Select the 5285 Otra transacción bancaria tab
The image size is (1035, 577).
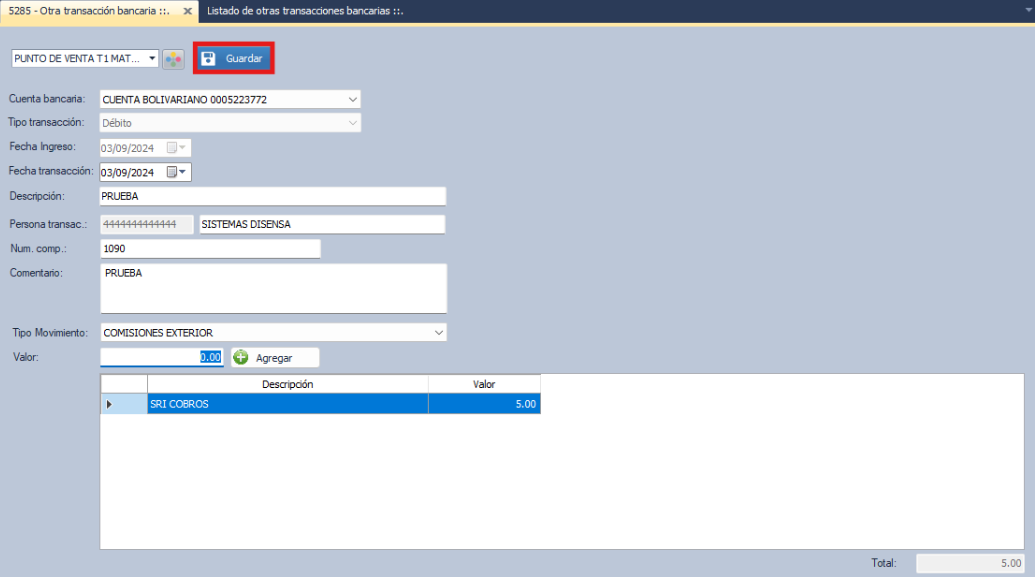click(90, 10)
